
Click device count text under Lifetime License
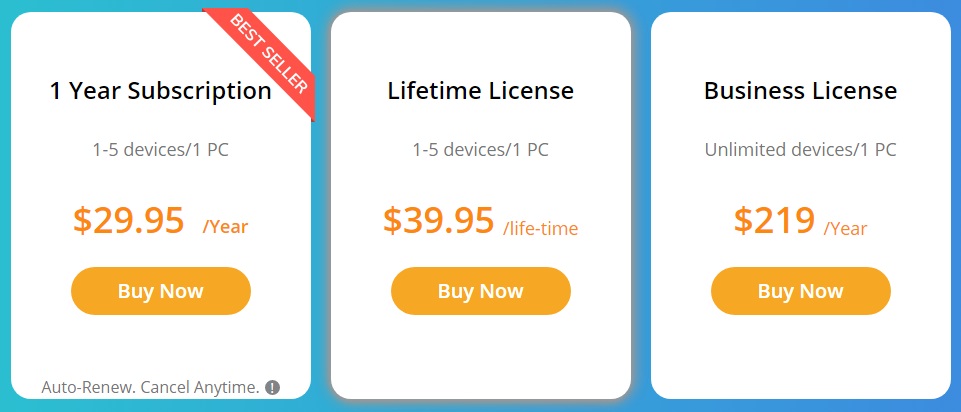pyautogui.click(x=480, y=150)
